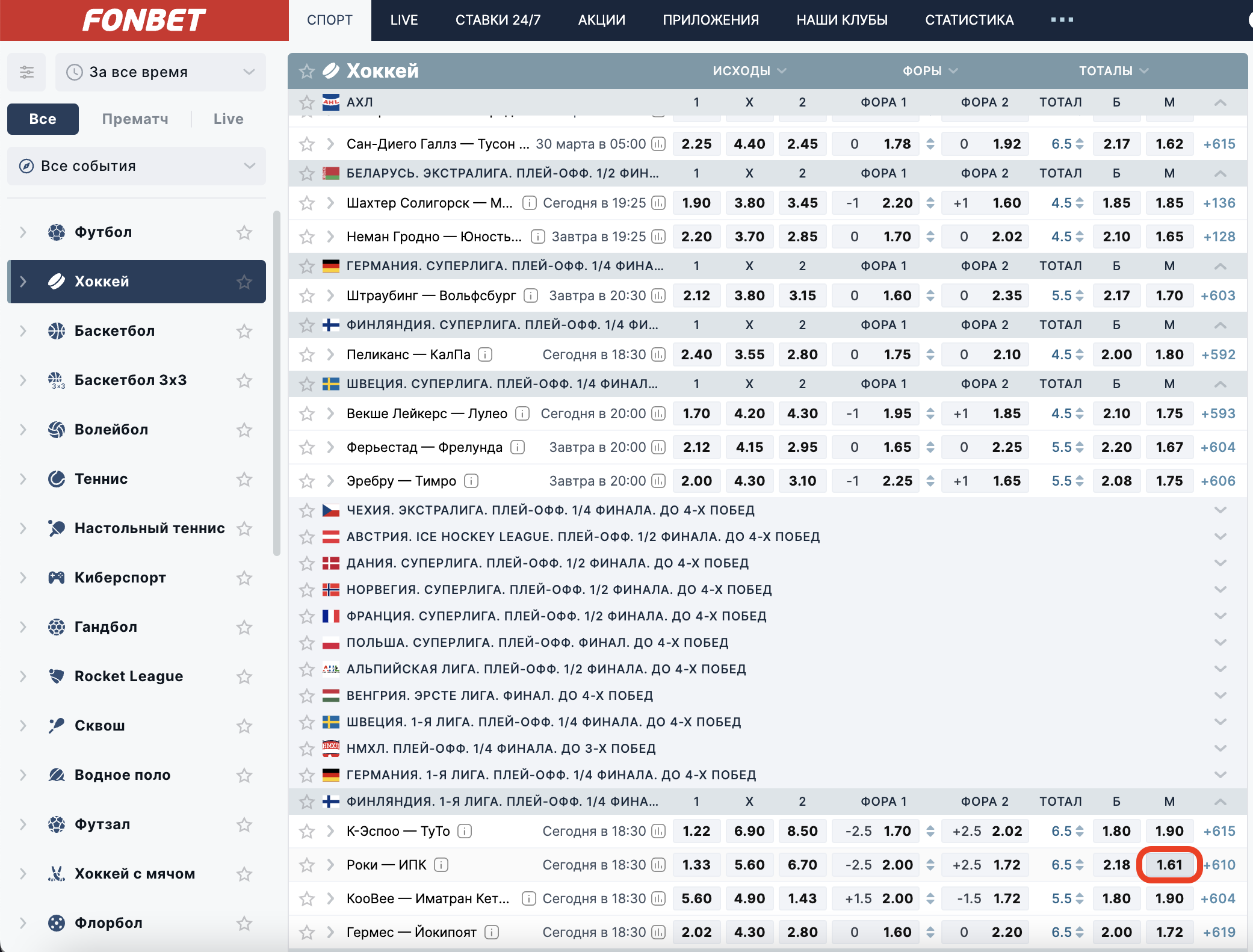The width and height of the screenshot is (1253, 952).
Task: Favorite the Футбол sport with its star
Action: [244, 232]
